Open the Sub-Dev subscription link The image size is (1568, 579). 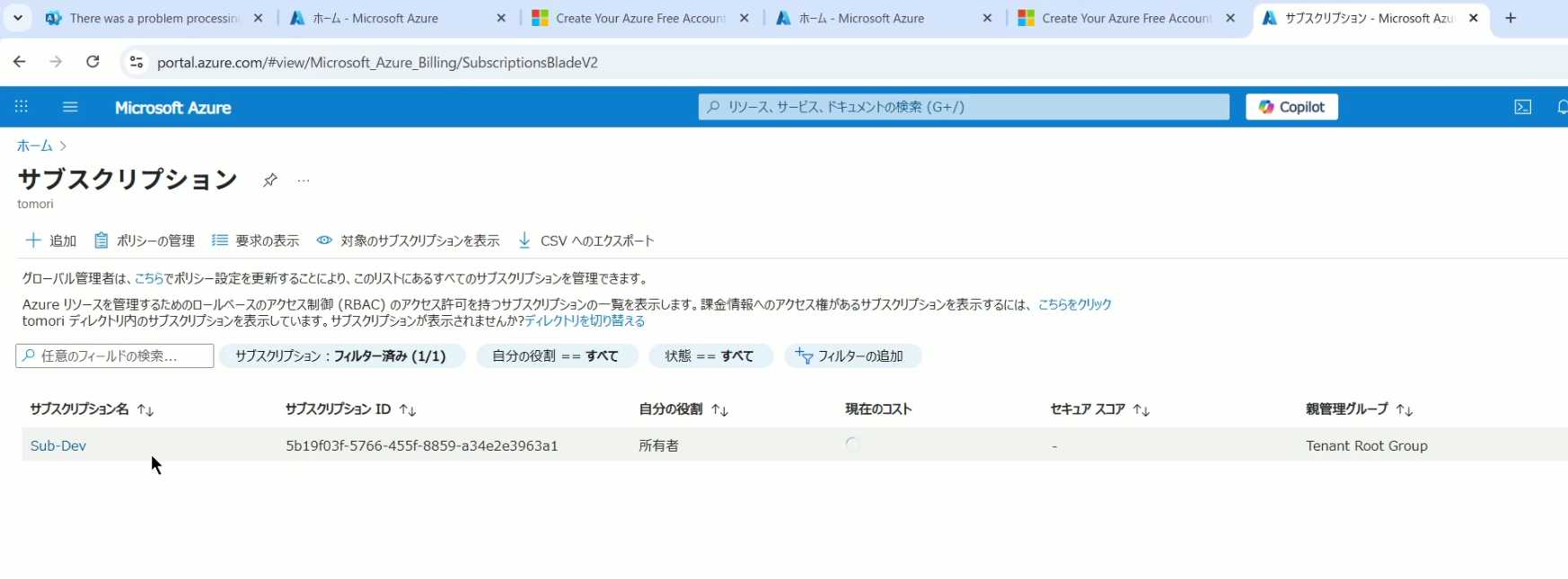coord(58,446)
